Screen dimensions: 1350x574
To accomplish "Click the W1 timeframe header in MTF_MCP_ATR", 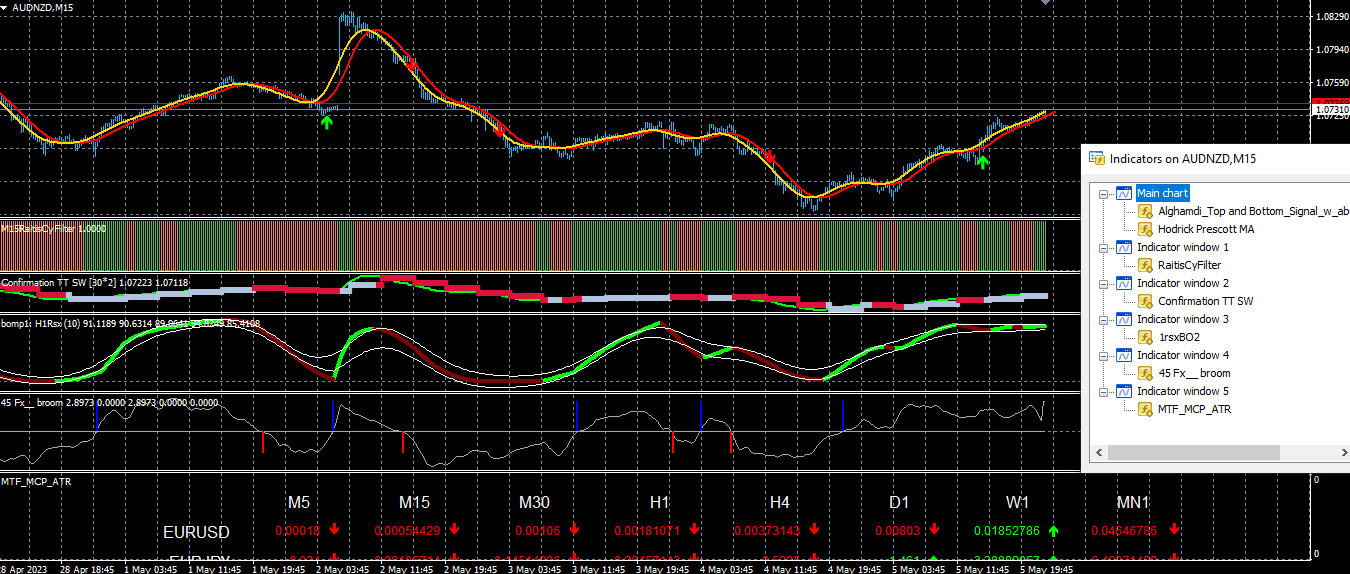I will [x=1018, y=502].
